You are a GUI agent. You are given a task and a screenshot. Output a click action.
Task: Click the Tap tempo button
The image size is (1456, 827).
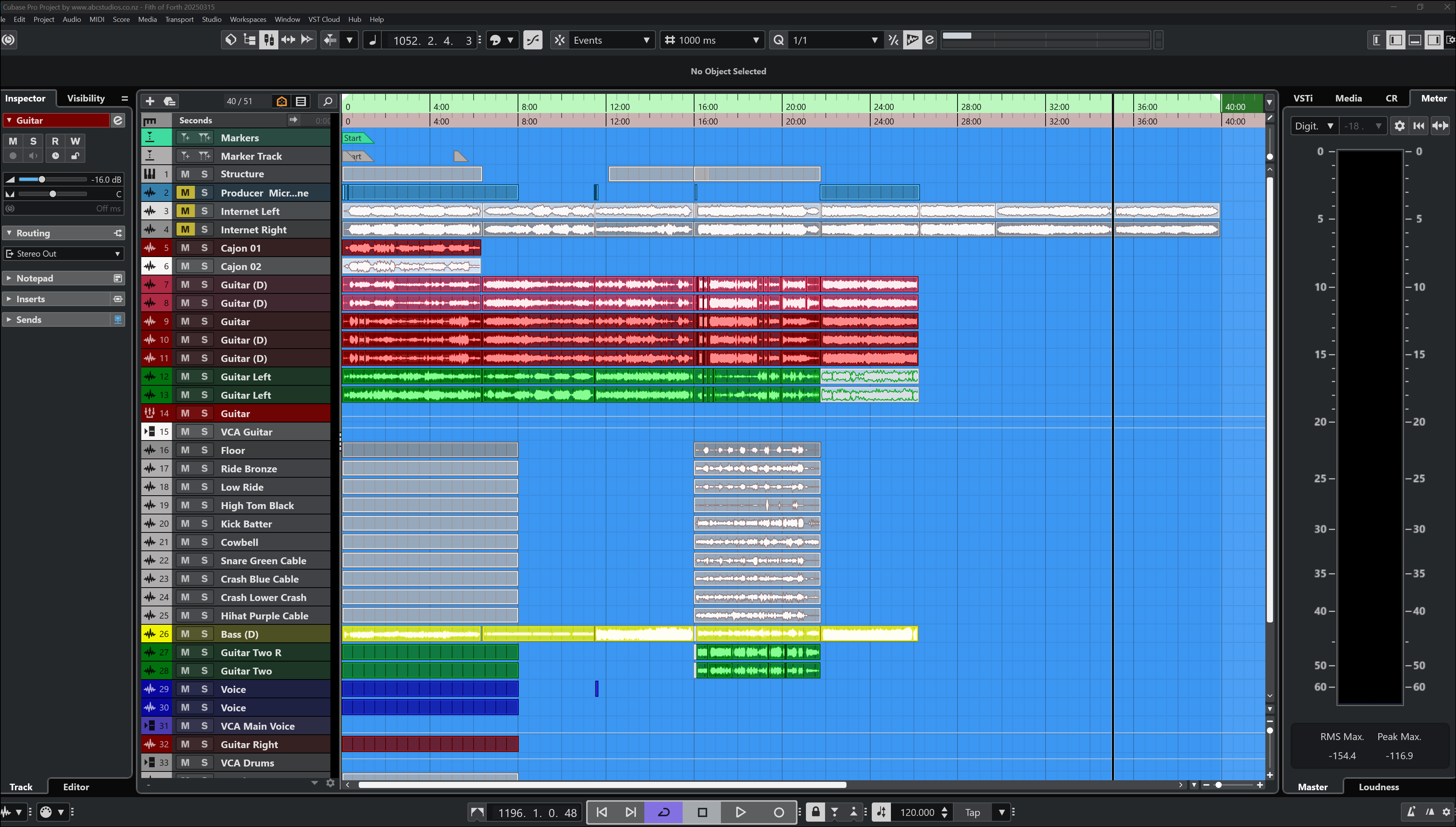(972, 812)
